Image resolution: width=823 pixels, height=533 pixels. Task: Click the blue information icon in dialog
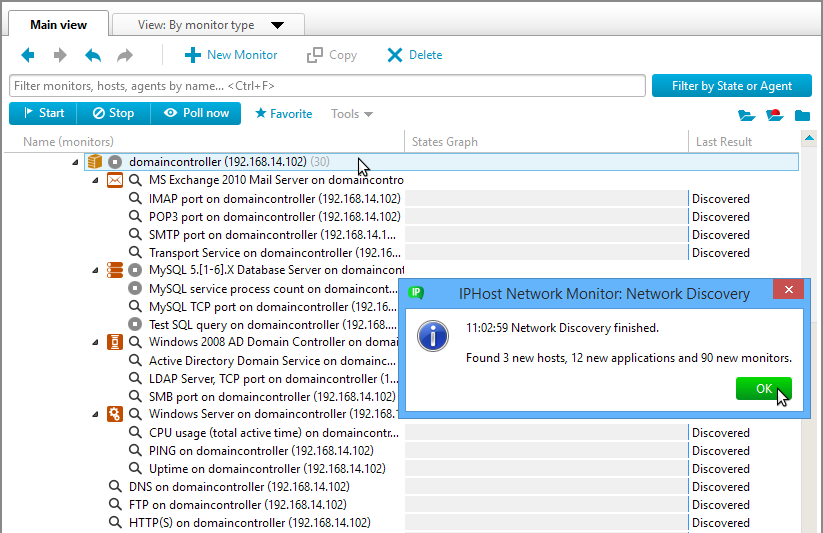click(433, 336)
